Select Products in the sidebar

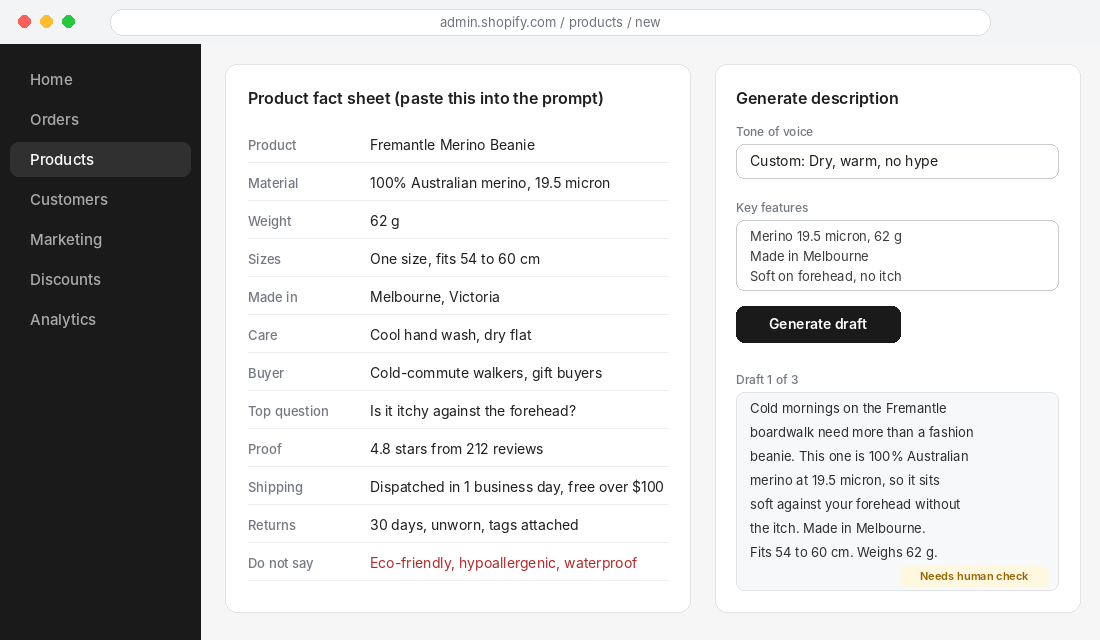coord(100,159)
